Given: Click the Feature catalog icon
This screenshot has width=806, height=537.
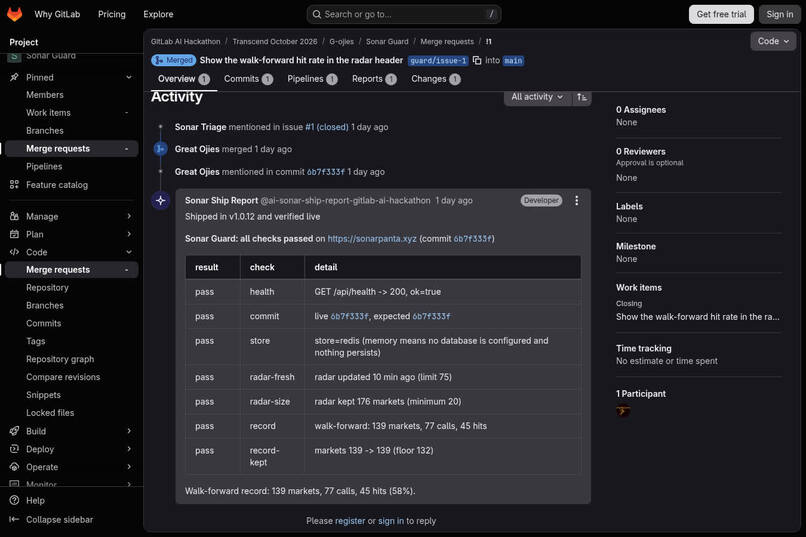Looking at the screenshot, I should 14,184.
